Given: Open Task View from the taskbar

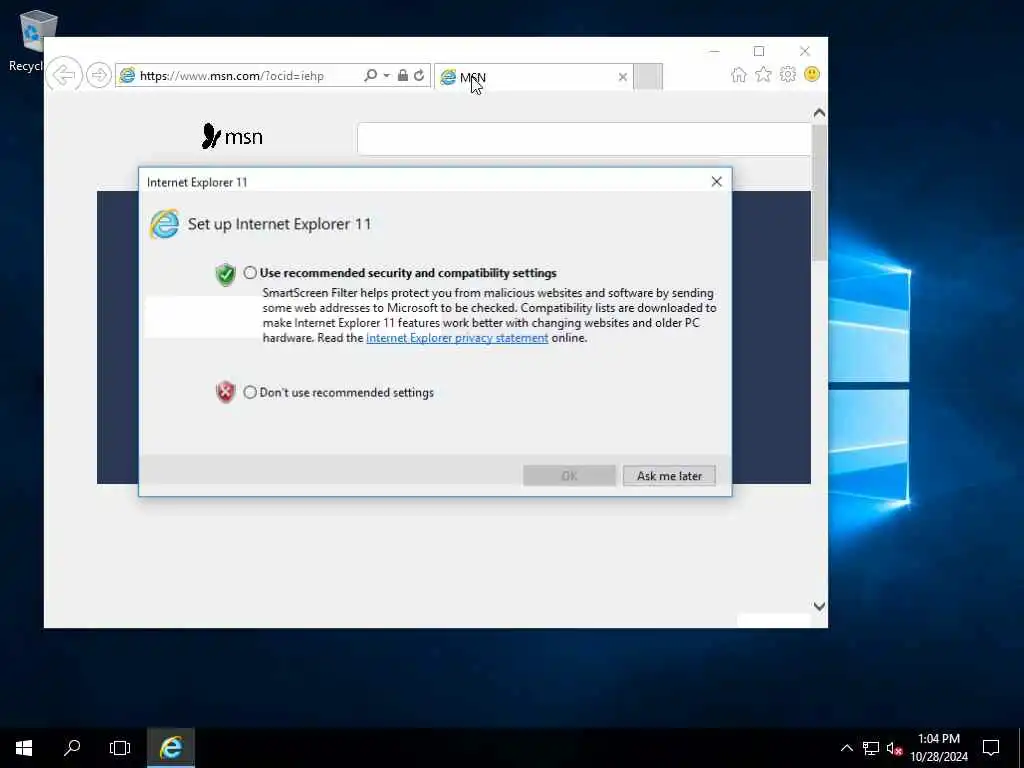Looking at the screenshot, I should tap(120, 748).
